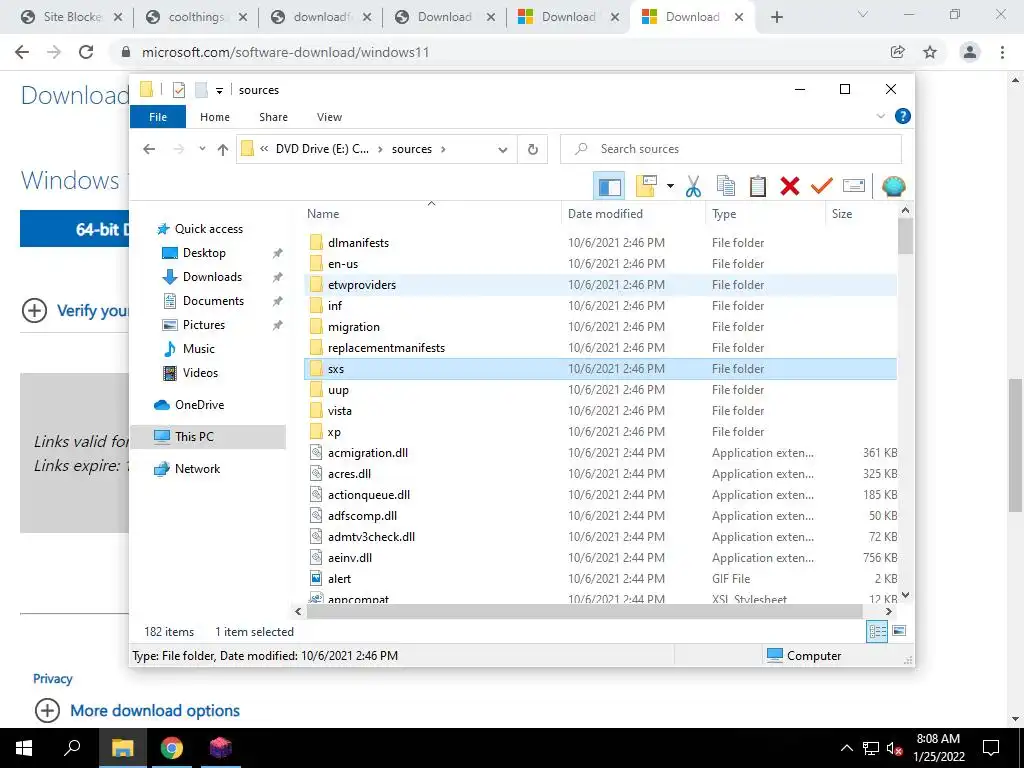1024x768 pixels.
Task: Click Explorer back arrow button
Action: (149, 150)
